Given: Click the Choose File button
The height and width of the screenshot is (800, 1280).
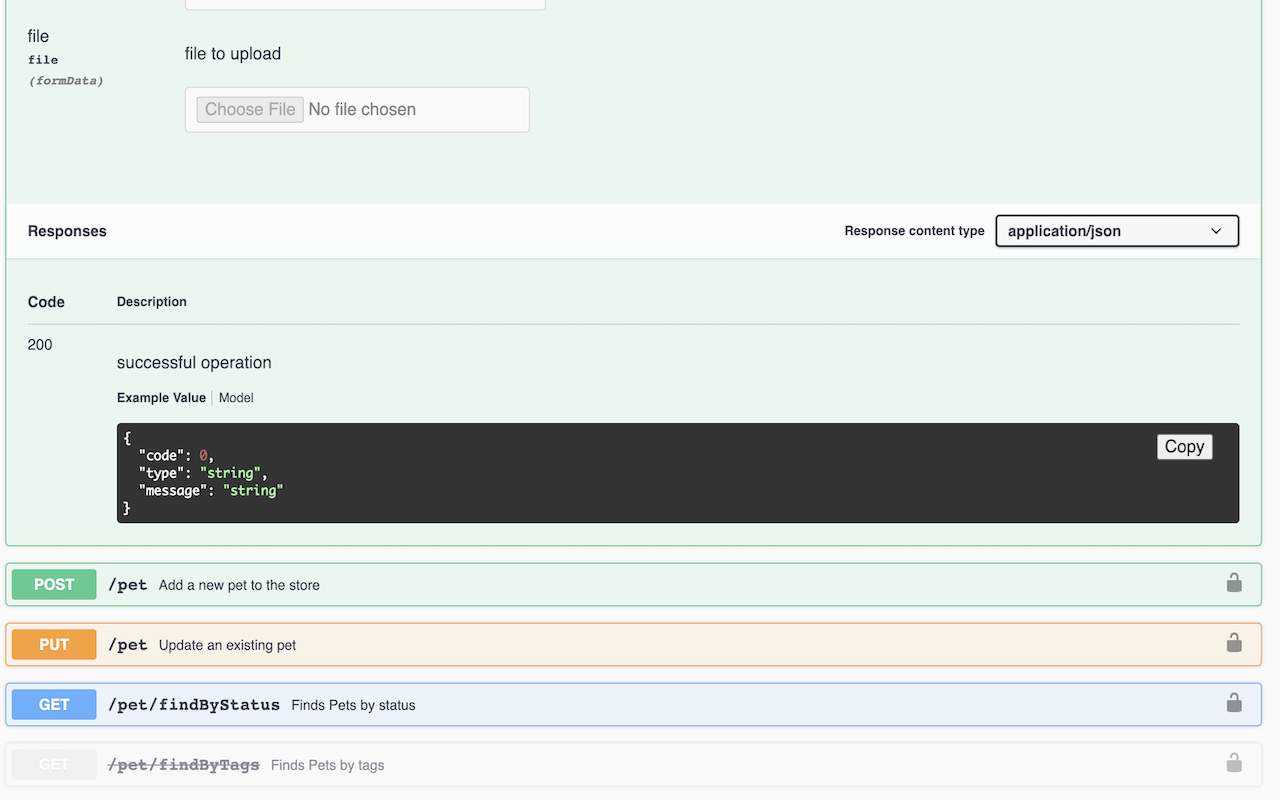Looking at the screenshot, I should coord(250,109).
